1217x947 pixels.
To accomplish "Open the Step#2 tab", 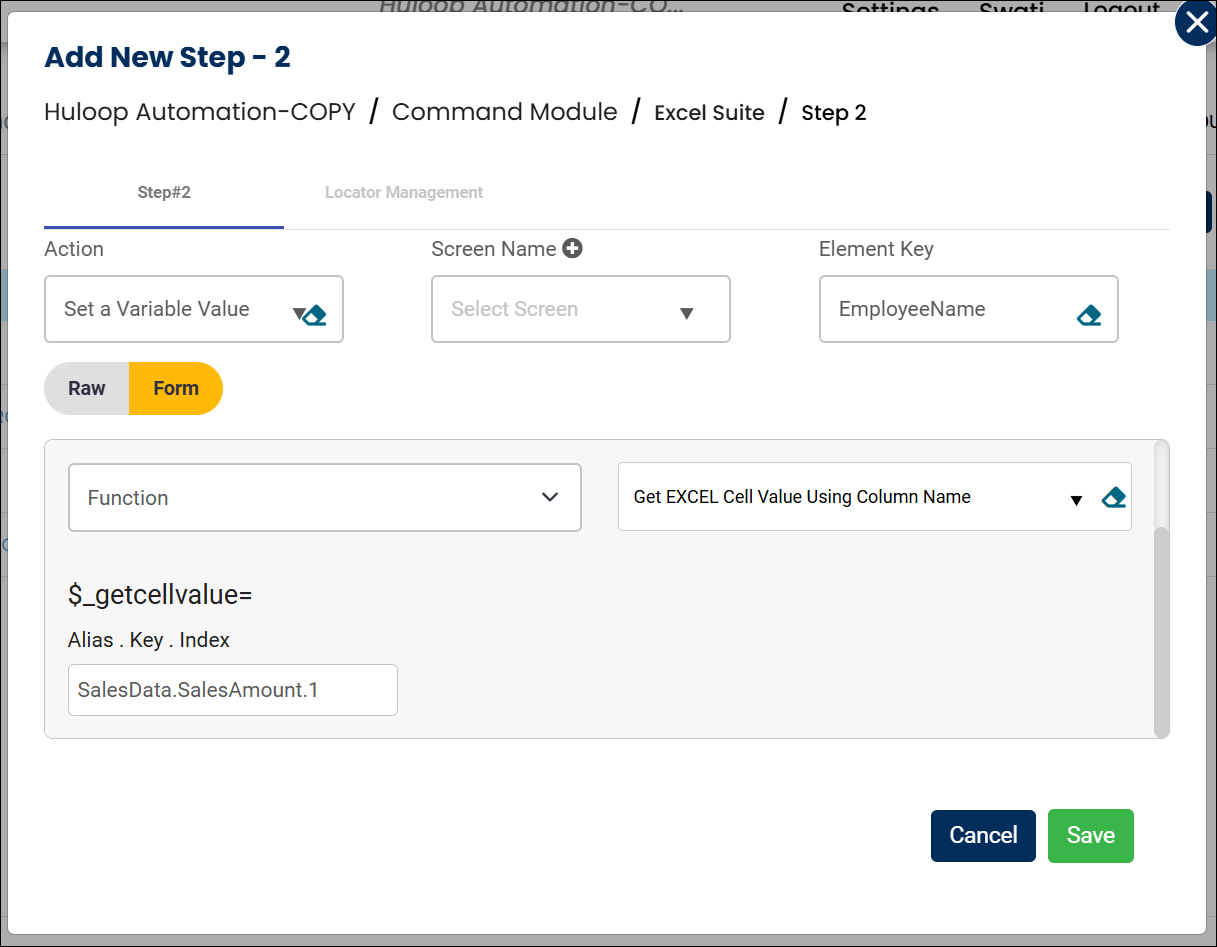I will (164, 193).
